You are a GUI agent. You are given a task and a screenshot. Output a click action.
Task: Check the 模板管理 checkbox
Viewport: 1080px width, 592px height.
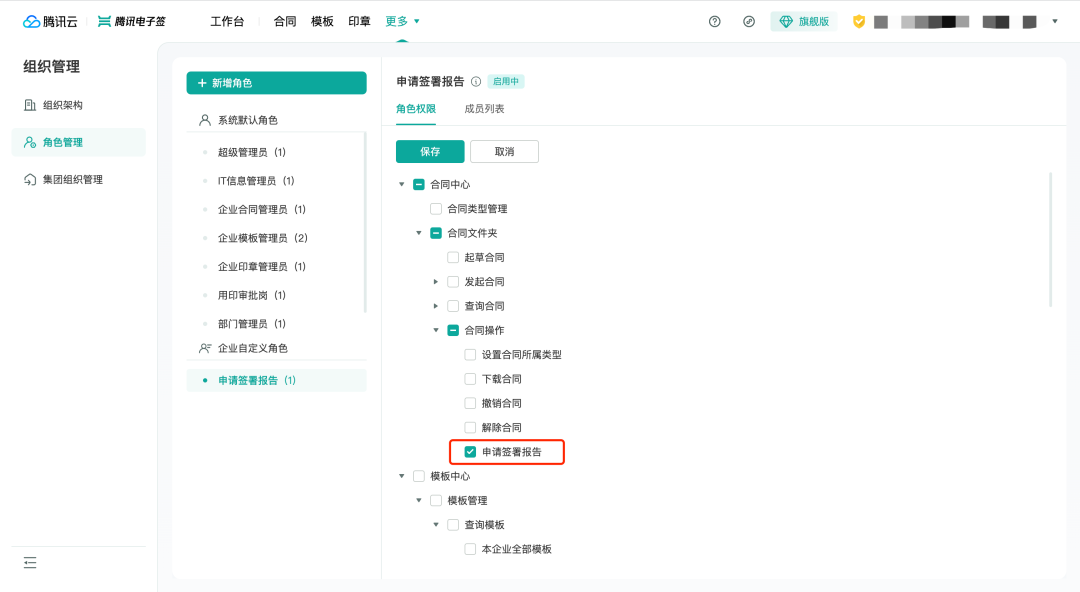tap(436, 500)
